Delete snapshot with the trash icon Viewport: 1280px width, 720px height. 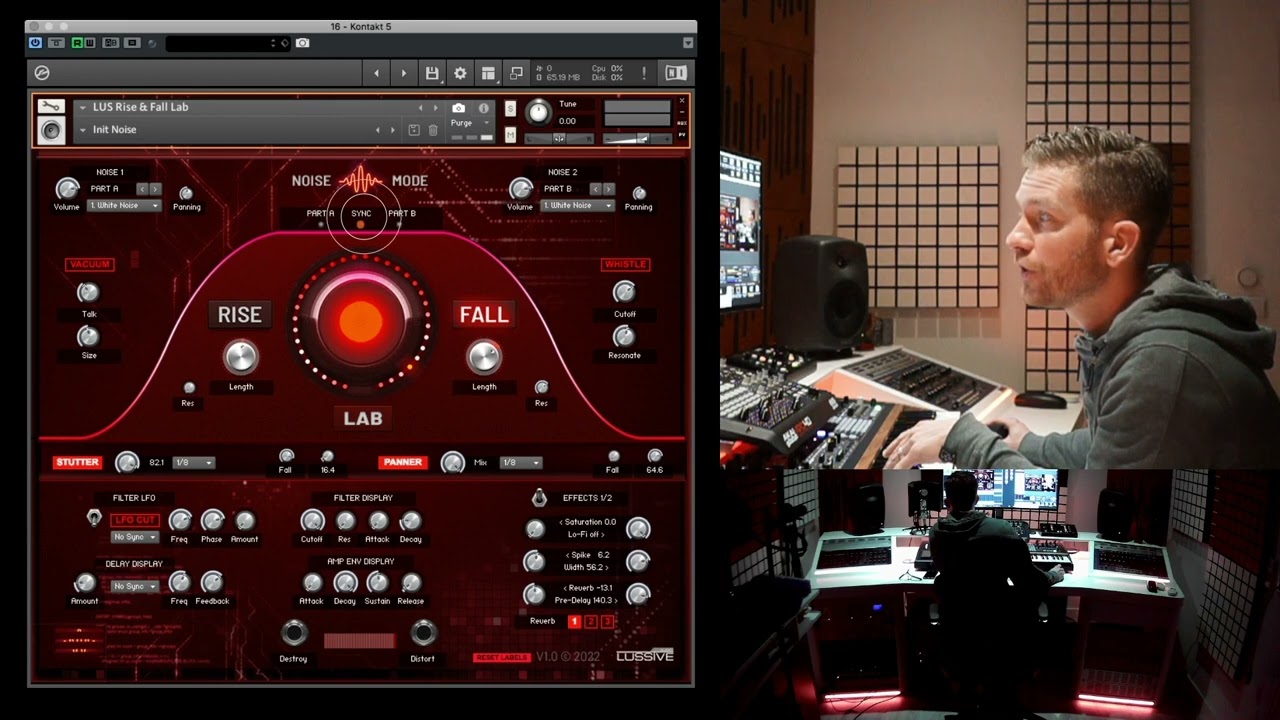coord(433,130)
